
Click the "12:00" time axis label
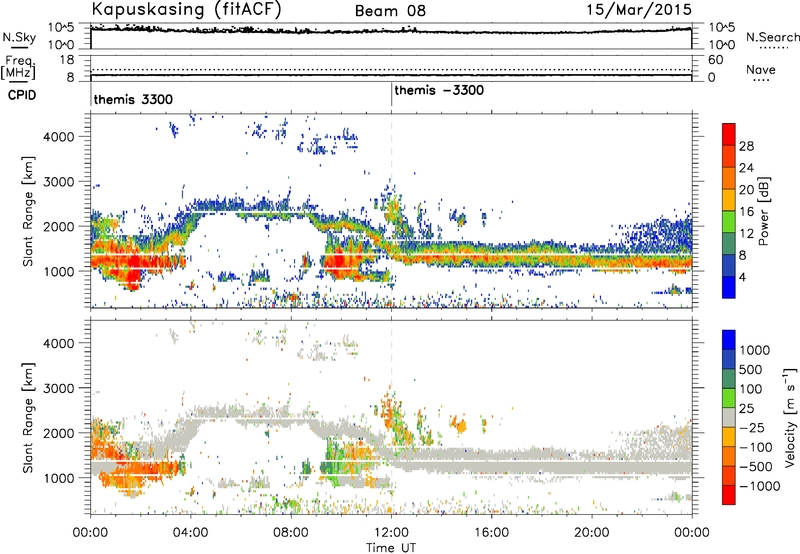click(391, 533)
